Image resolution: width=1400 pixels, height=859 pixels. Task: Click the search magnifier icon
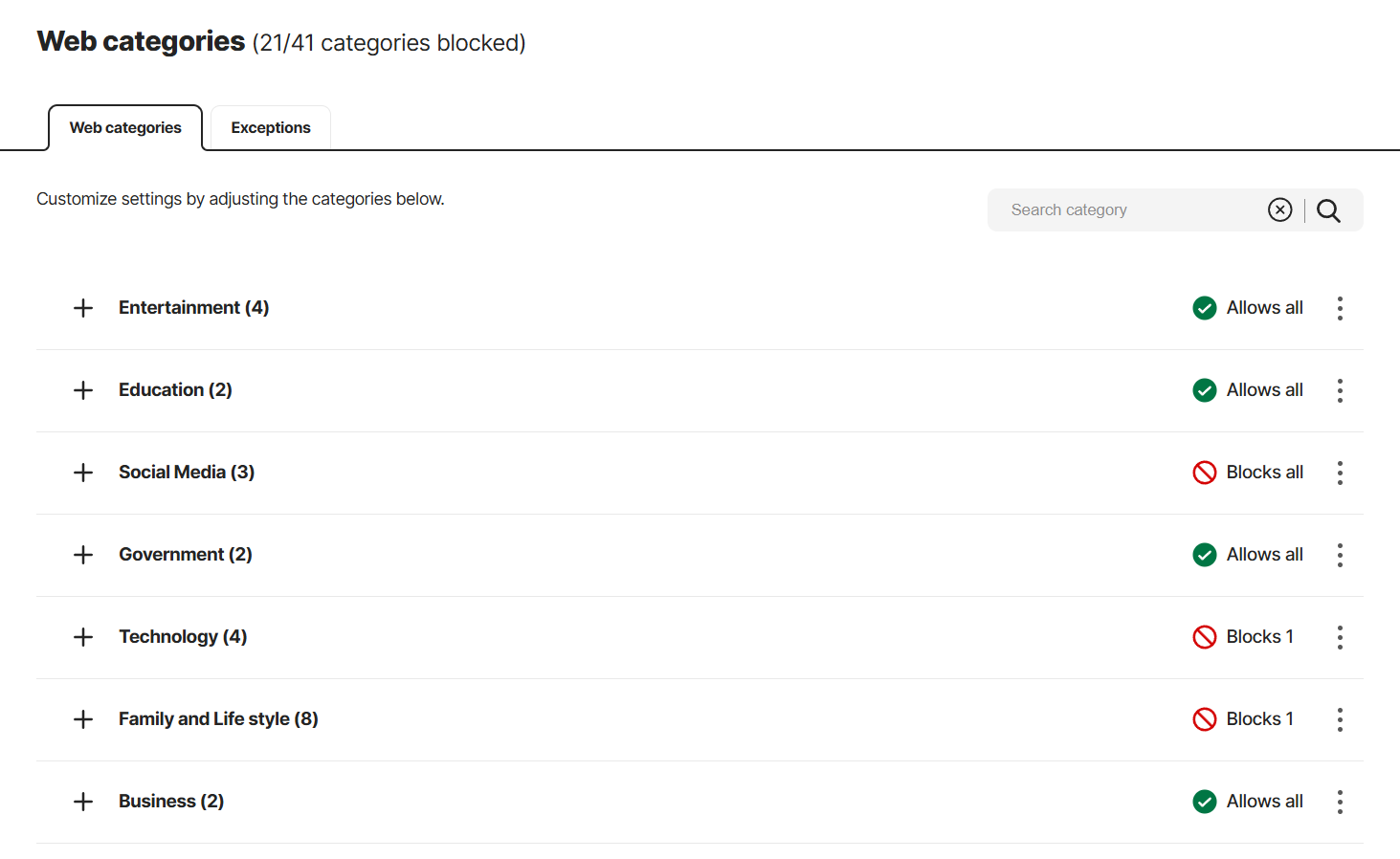(1328, 209)
